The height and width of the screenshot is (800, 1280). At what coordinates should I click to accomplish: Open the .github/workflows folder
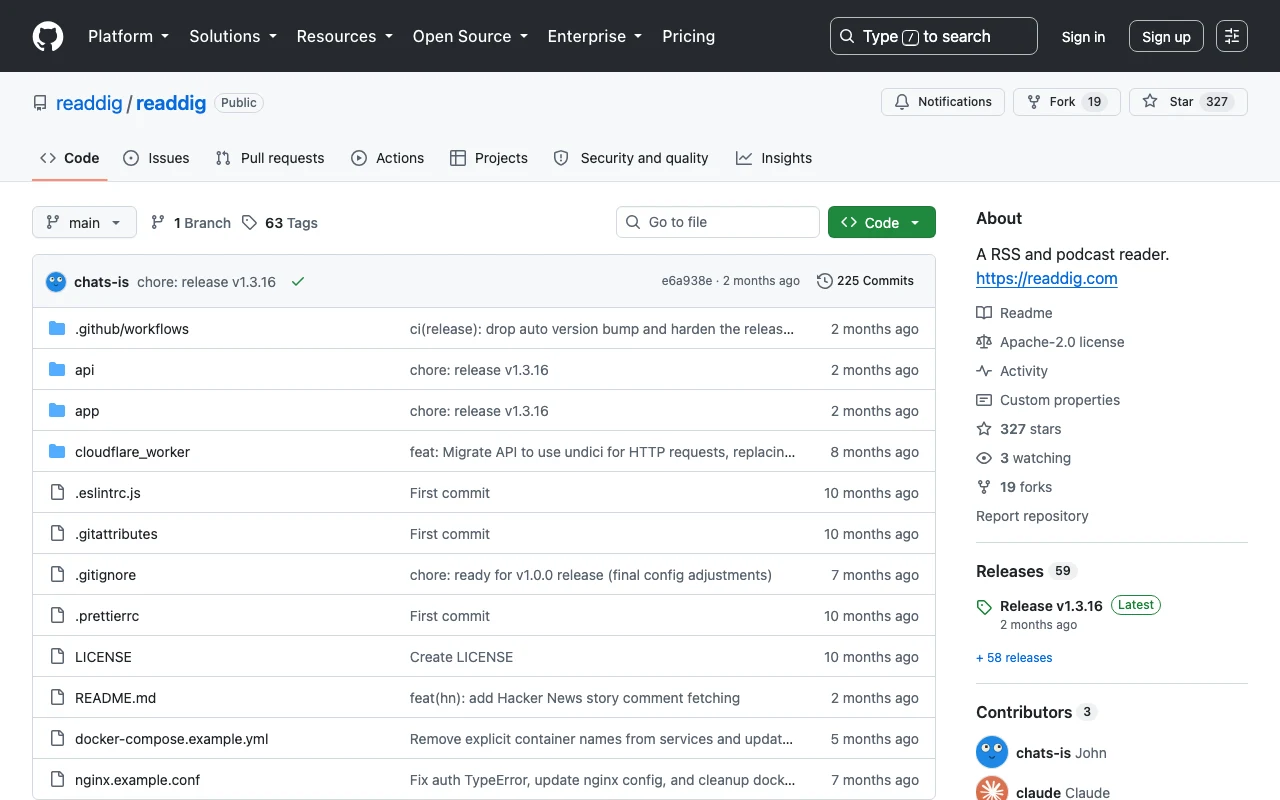click(132, 329)
